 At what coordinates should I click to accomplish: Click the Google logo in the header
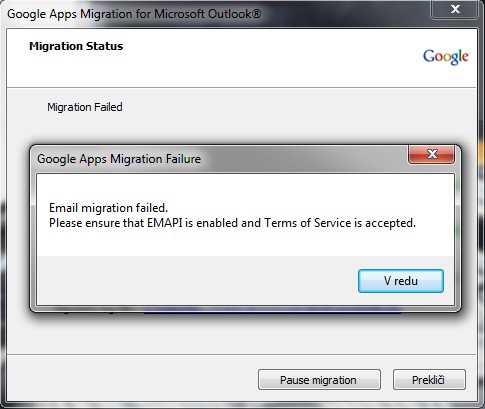[446, 57]
